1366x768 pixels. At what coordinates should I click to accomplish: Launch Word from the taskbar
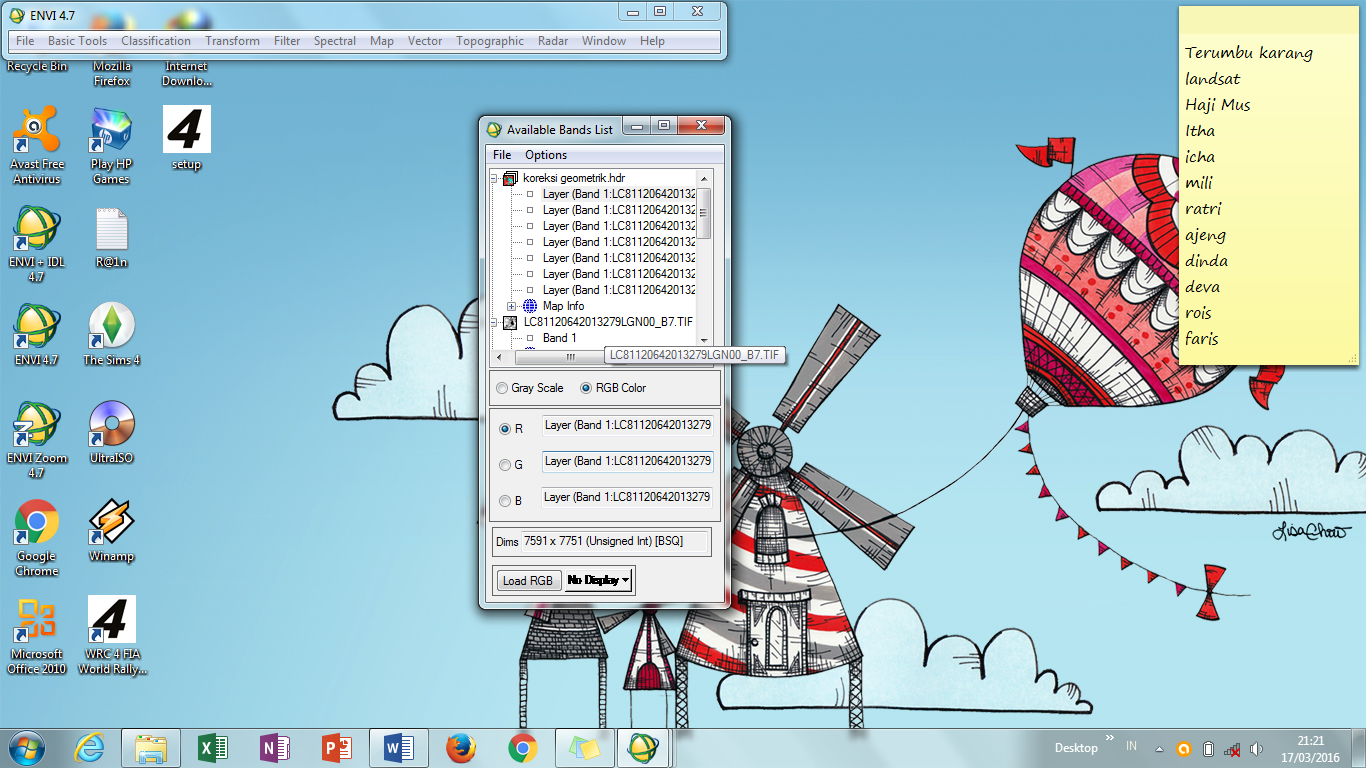tap(399, 748)
